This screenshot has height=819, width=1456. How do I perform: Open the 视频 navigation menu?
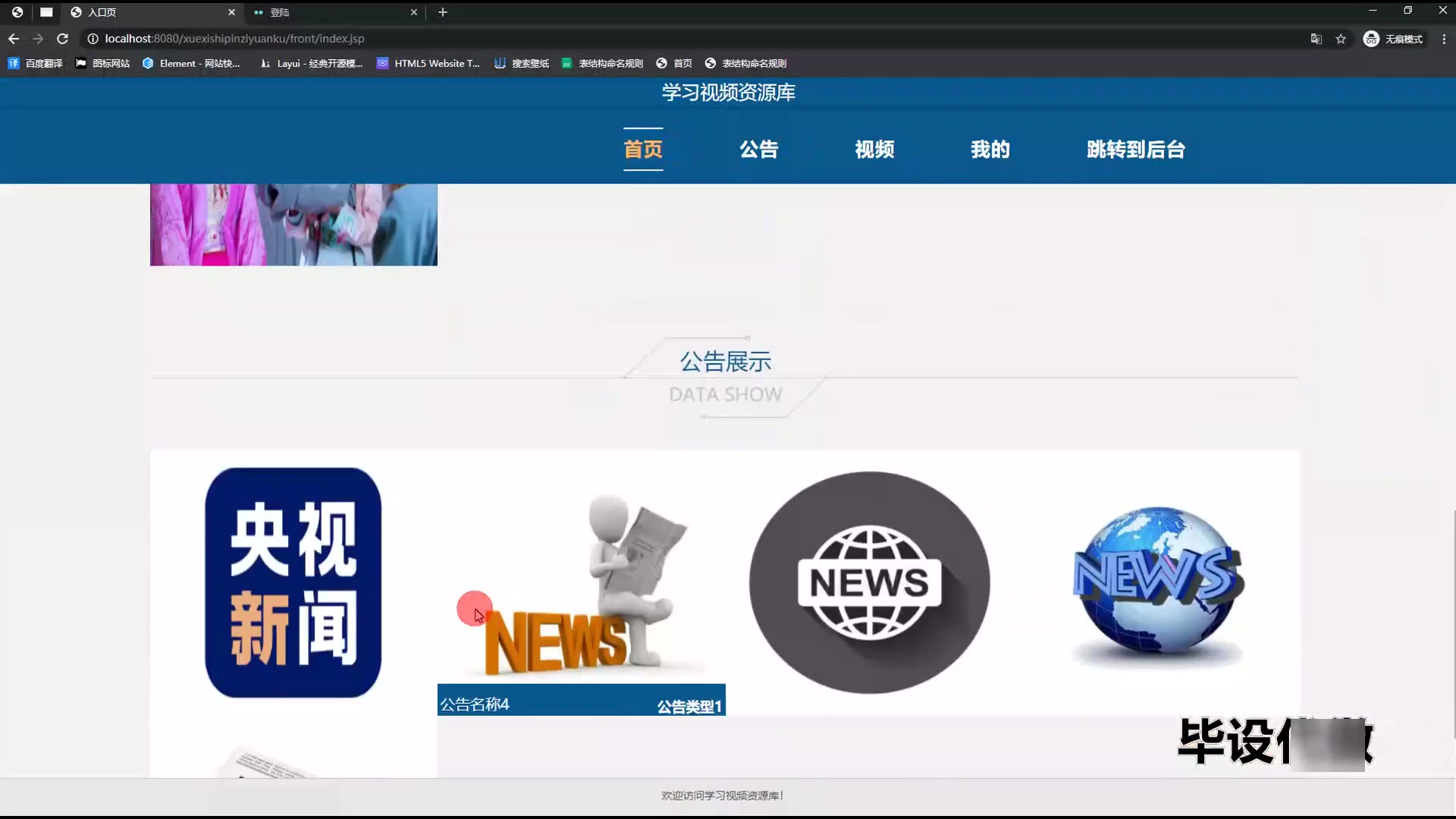(874, 149)
